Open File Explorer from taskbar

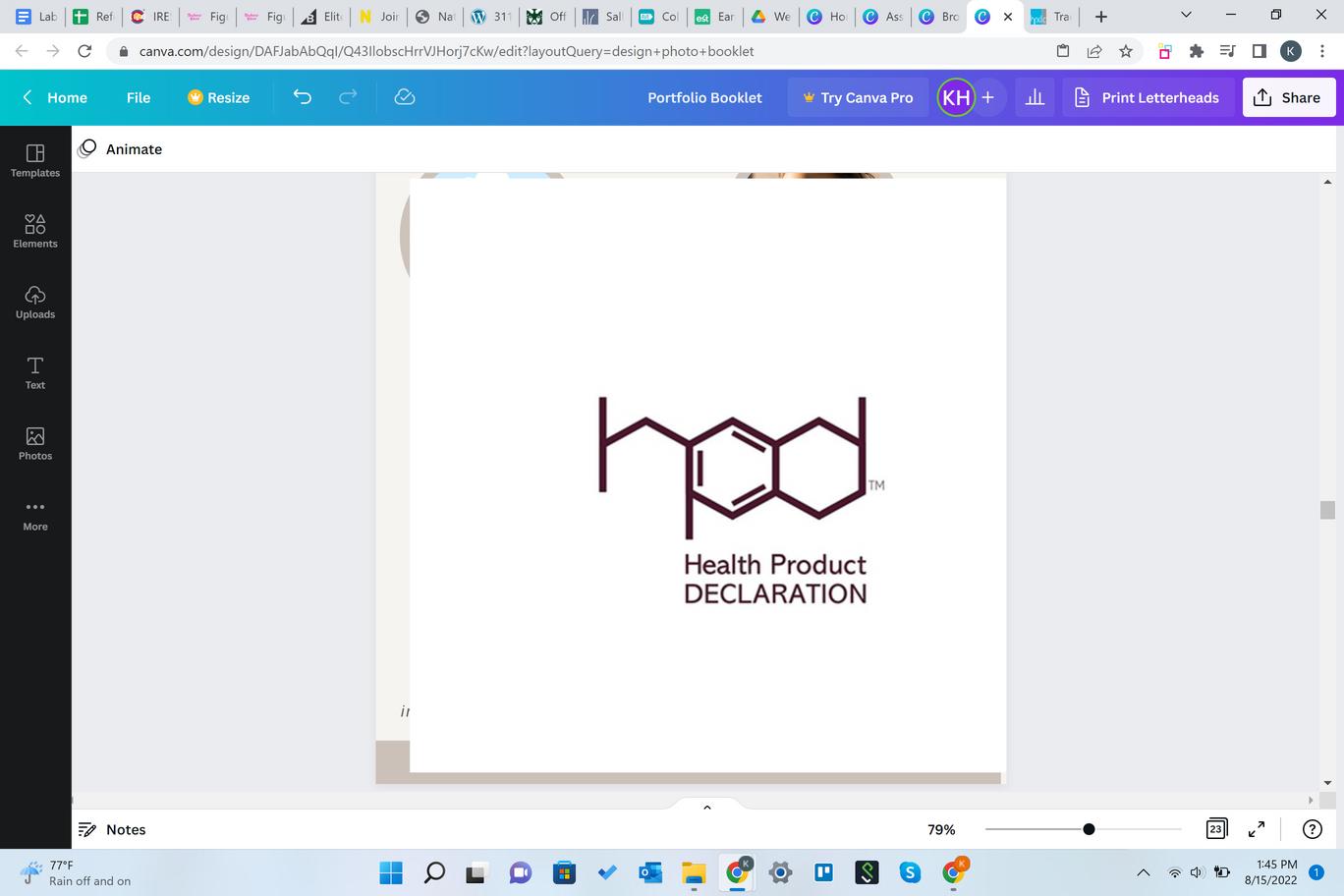click(694, 872)
